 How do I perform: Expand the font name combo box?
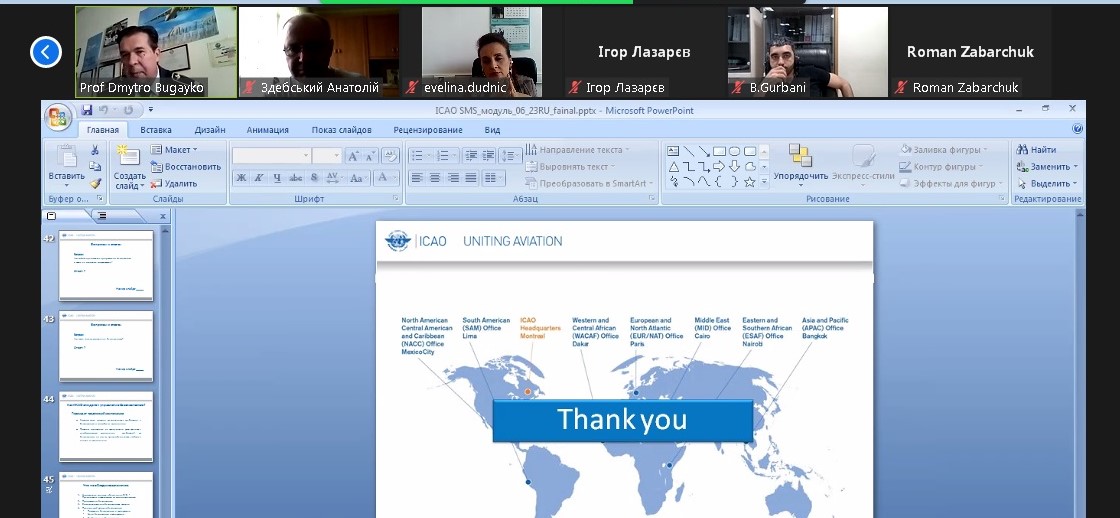[305, 156]
